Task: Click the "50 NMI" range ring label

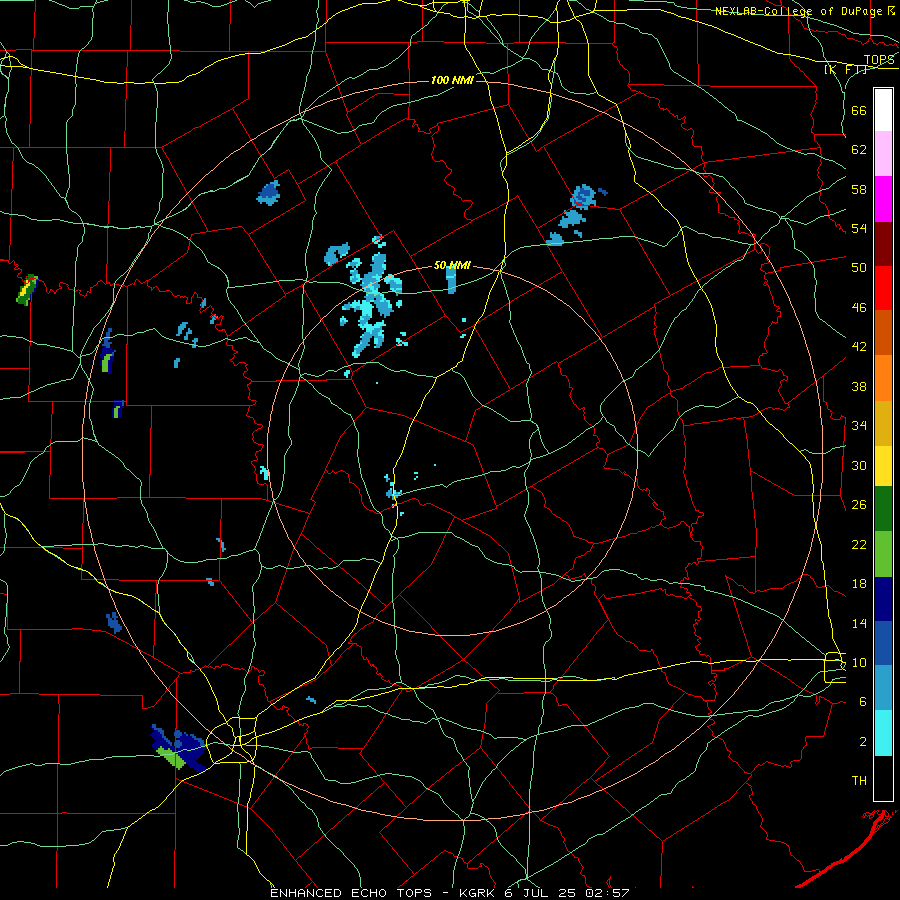Action: [452, 265]
